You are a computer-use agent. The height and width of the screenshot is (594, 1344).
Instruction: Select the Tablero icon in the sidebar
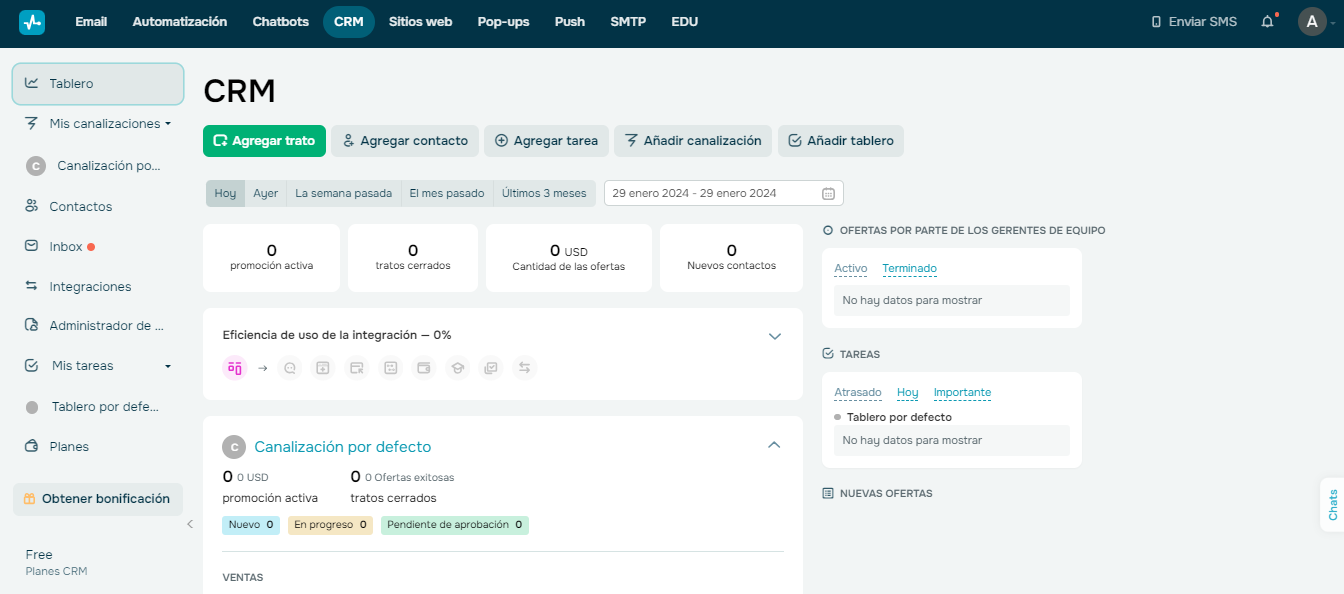tap(33, 83)
